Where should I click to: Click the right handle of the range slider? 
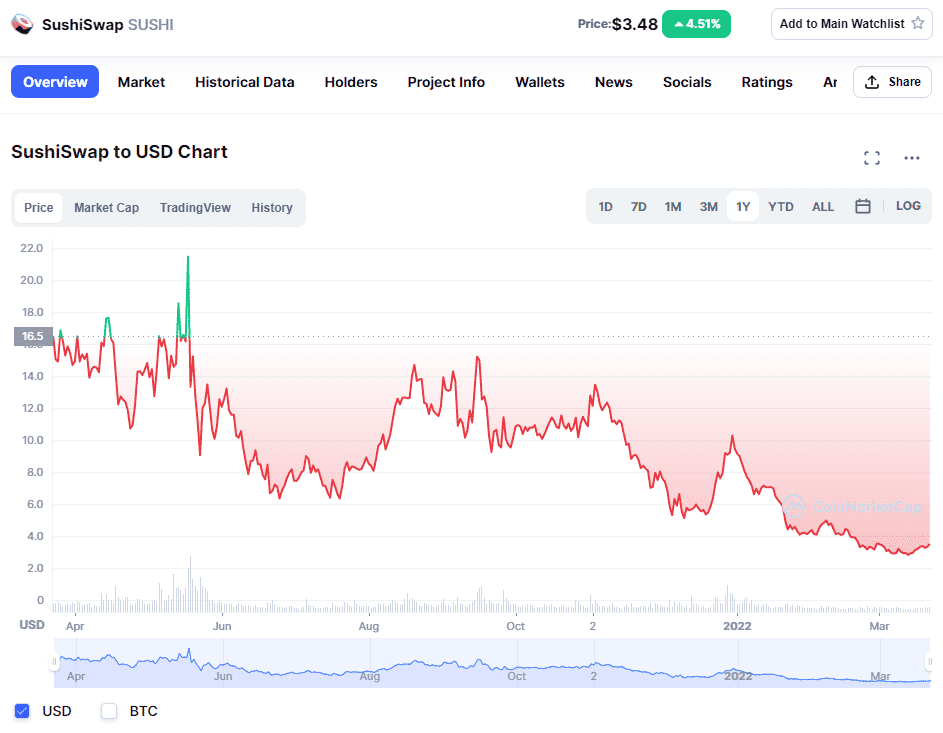(x=930, y=662)
